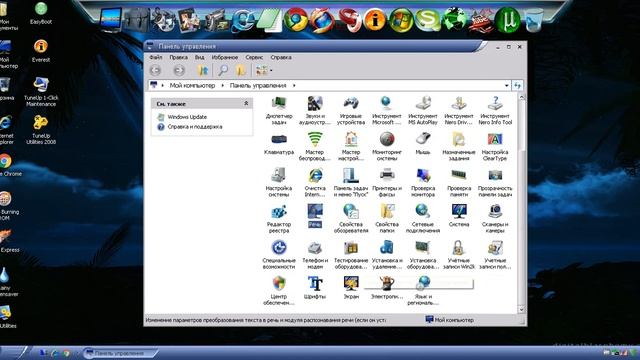Open the Файл menu
Screen dimensions: 640x360
click(156, 58)
